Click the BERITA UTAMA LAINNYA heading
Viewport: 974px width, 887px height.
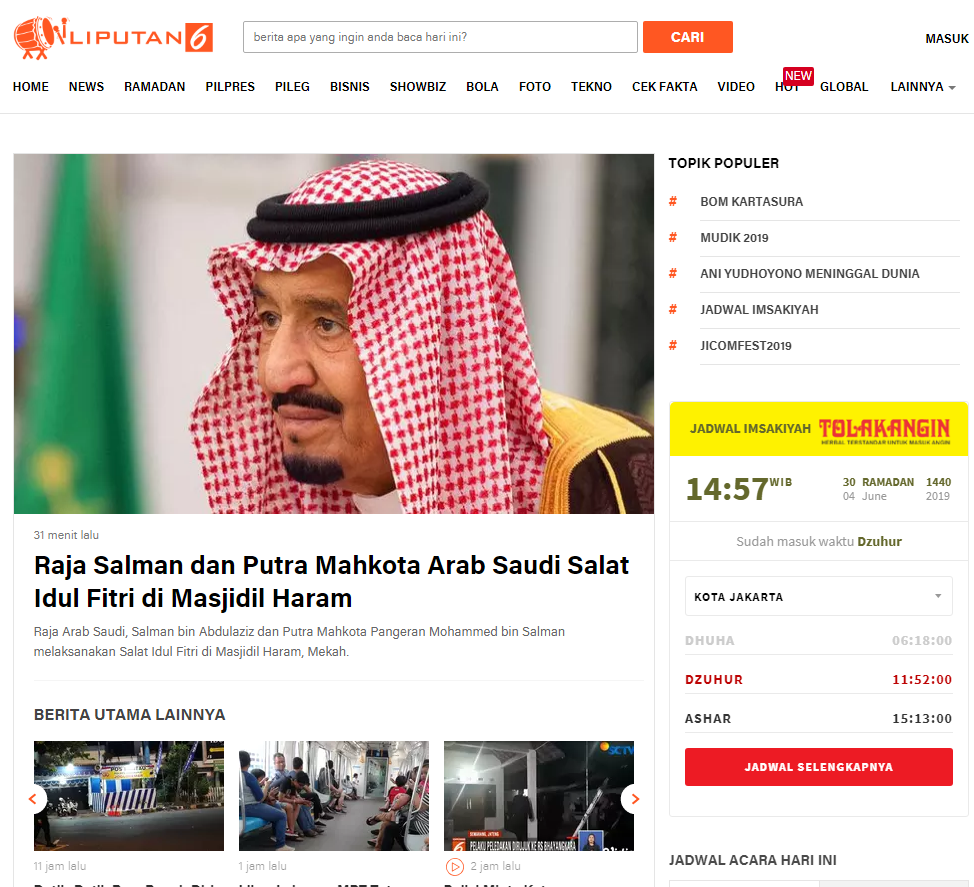(129, 715)
